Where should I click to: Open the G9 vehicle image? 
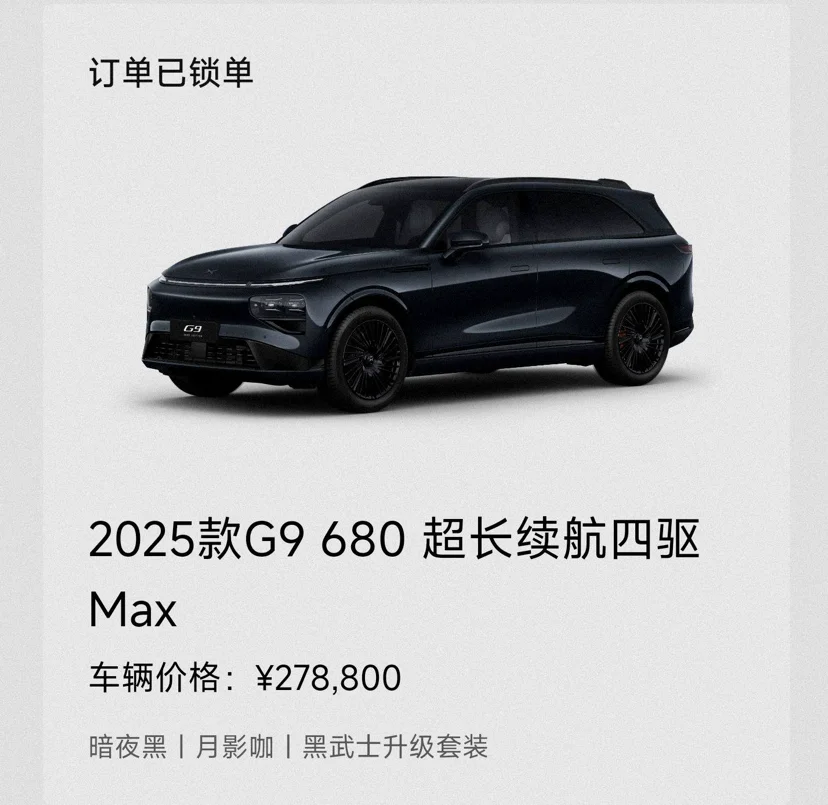(x=418, y=294)
